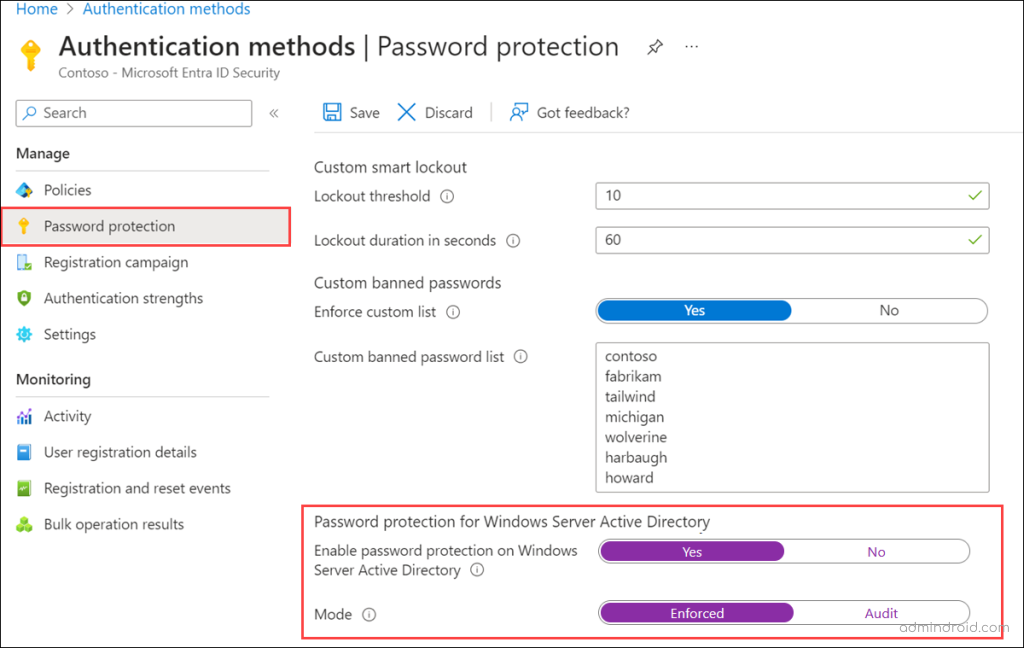Screen dimensions: 1024x648
Task: Click the Lockout threshold input field
Action: (x=780, y=196)
